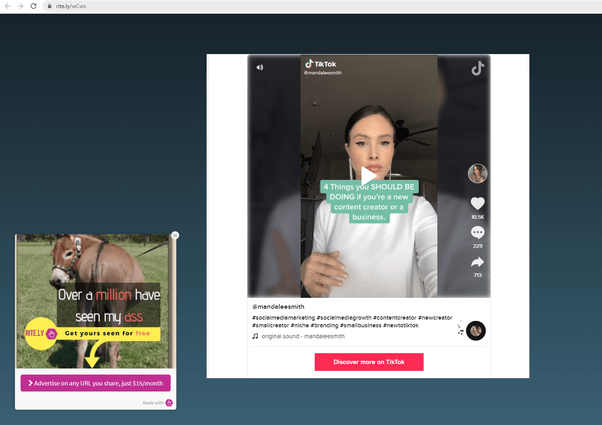
Task: Click the #newcreator hashtag
Action: tap(435, 318)
